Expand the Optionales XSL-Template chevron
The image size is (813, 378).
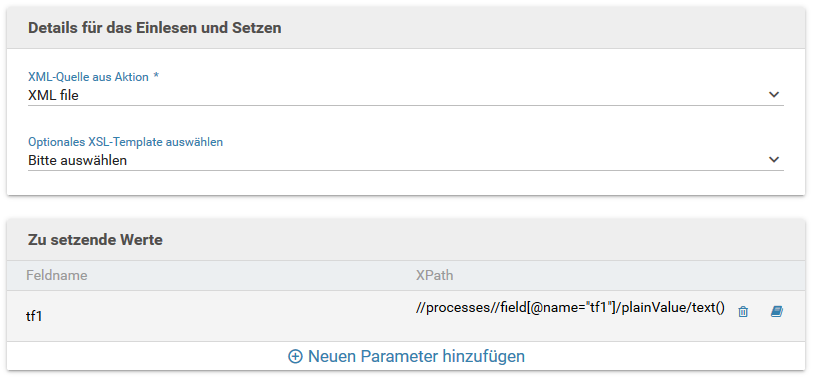coord(774,160)
